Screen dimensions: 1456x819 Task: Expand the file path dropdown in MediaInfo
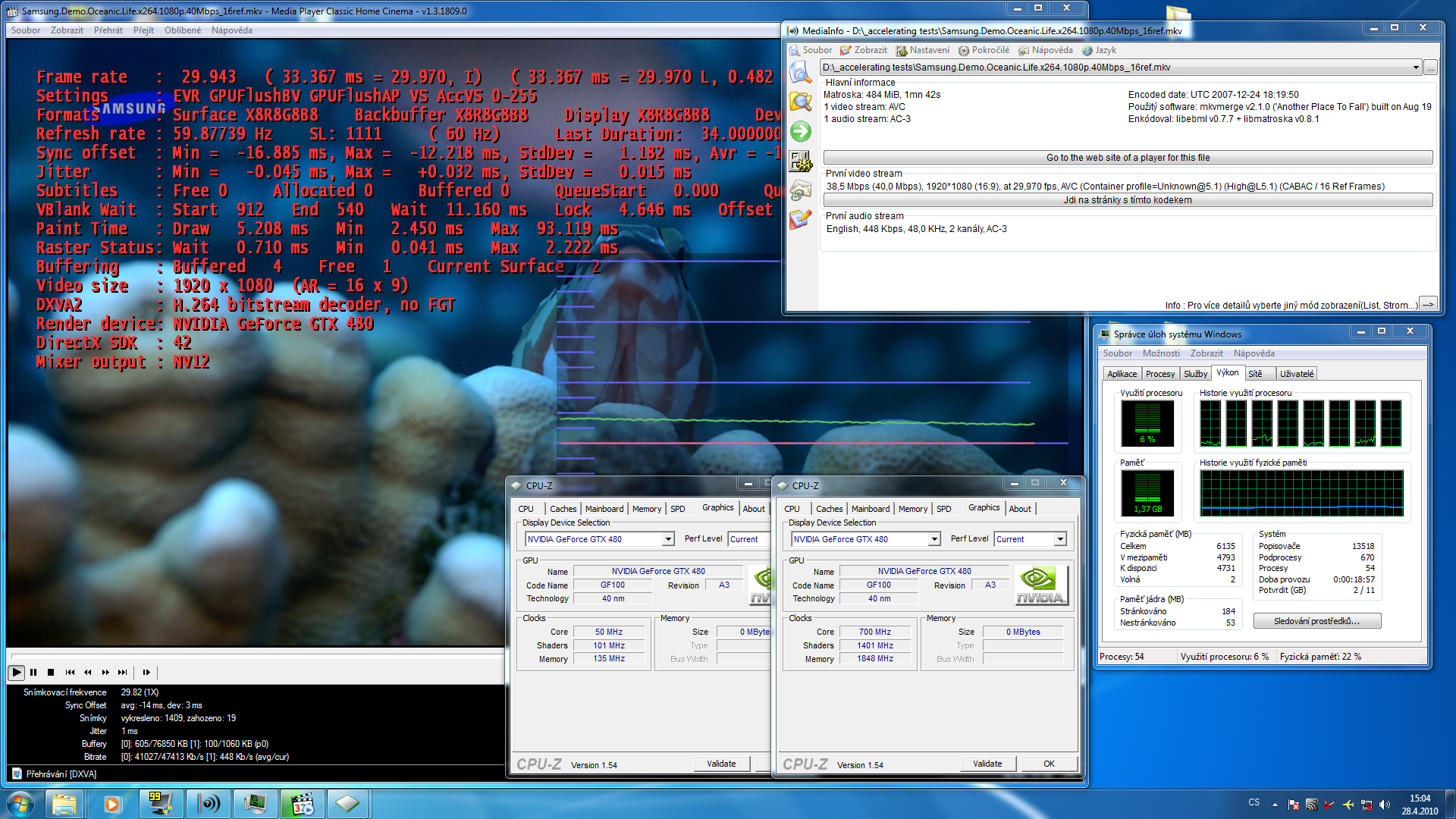pyautogui.click(x=1415, y=67)
